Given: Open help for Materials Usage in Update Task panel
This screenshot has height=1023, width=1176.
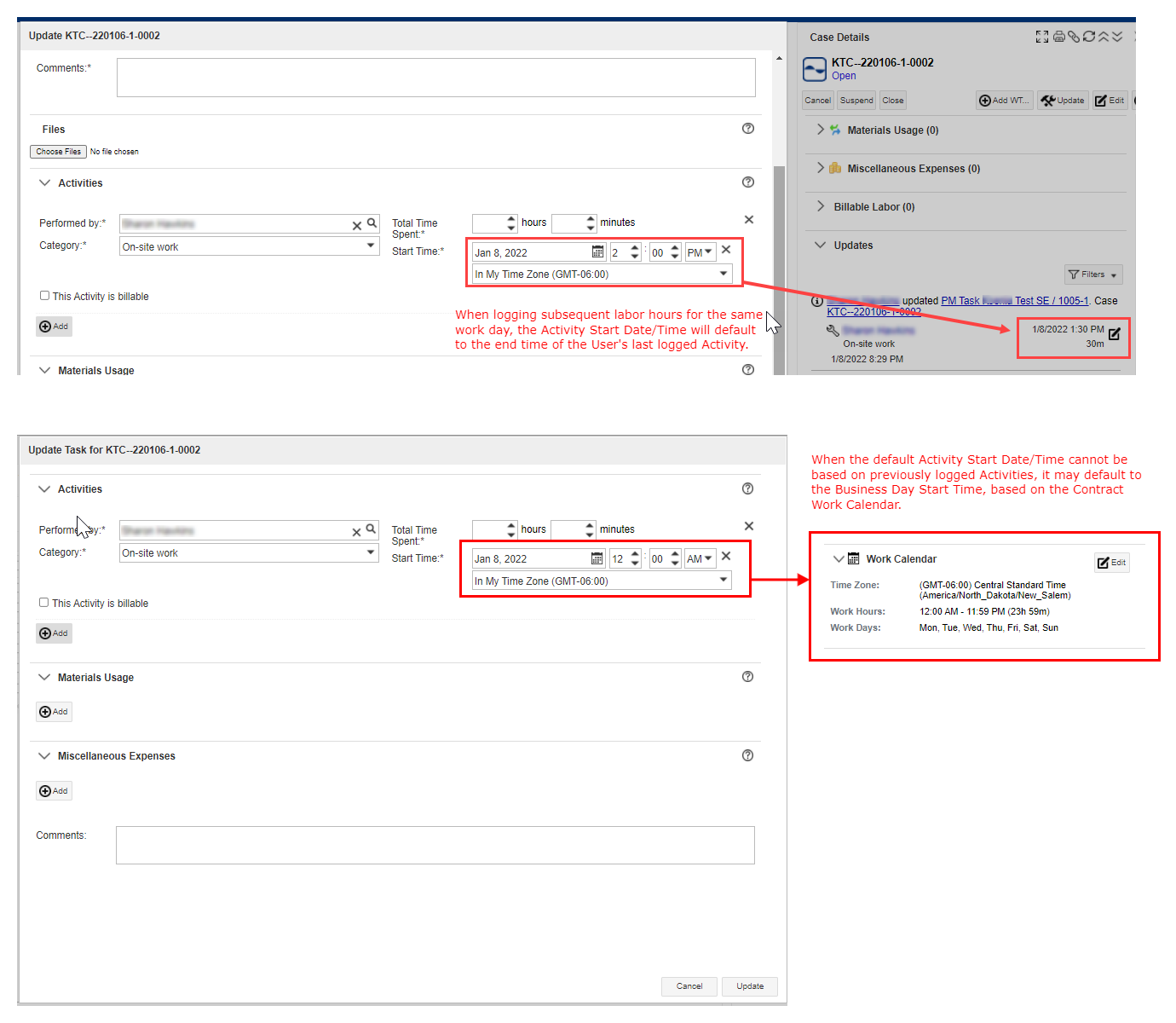Looking at the screenshot, I should [747, 677].
